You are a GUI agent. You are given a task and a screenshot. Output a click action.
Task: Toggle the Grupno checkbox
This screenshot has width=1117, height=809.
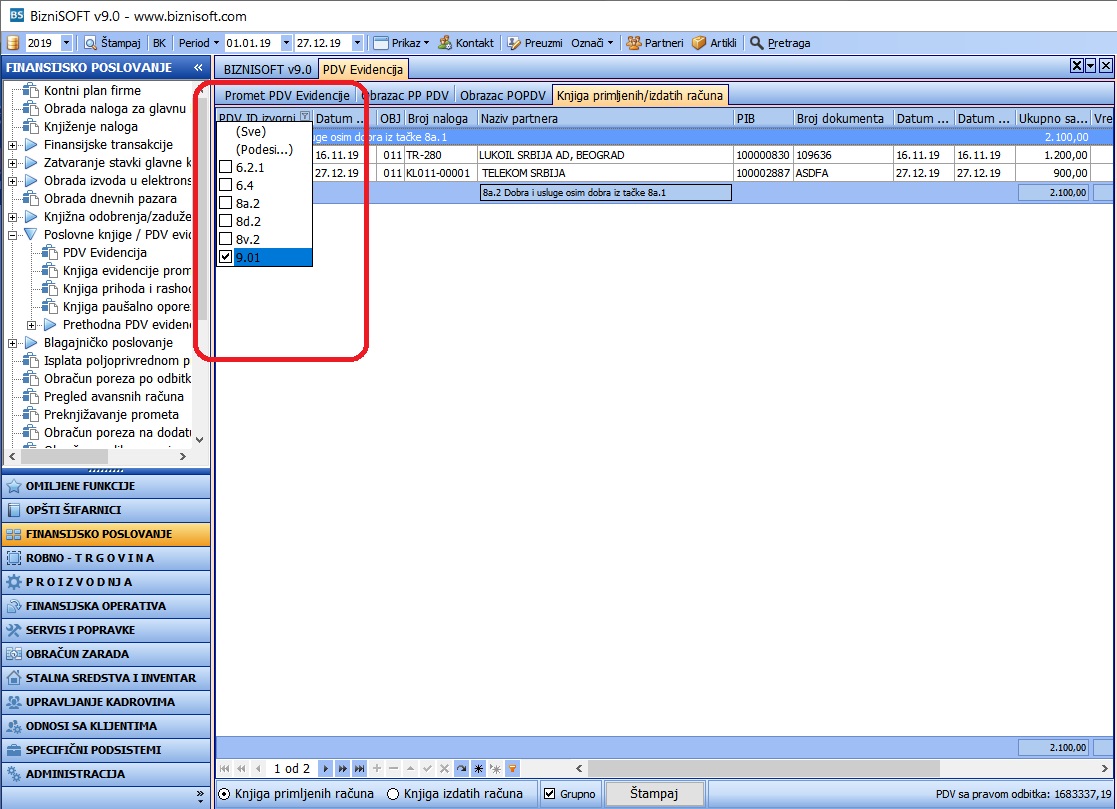[549, 793]
